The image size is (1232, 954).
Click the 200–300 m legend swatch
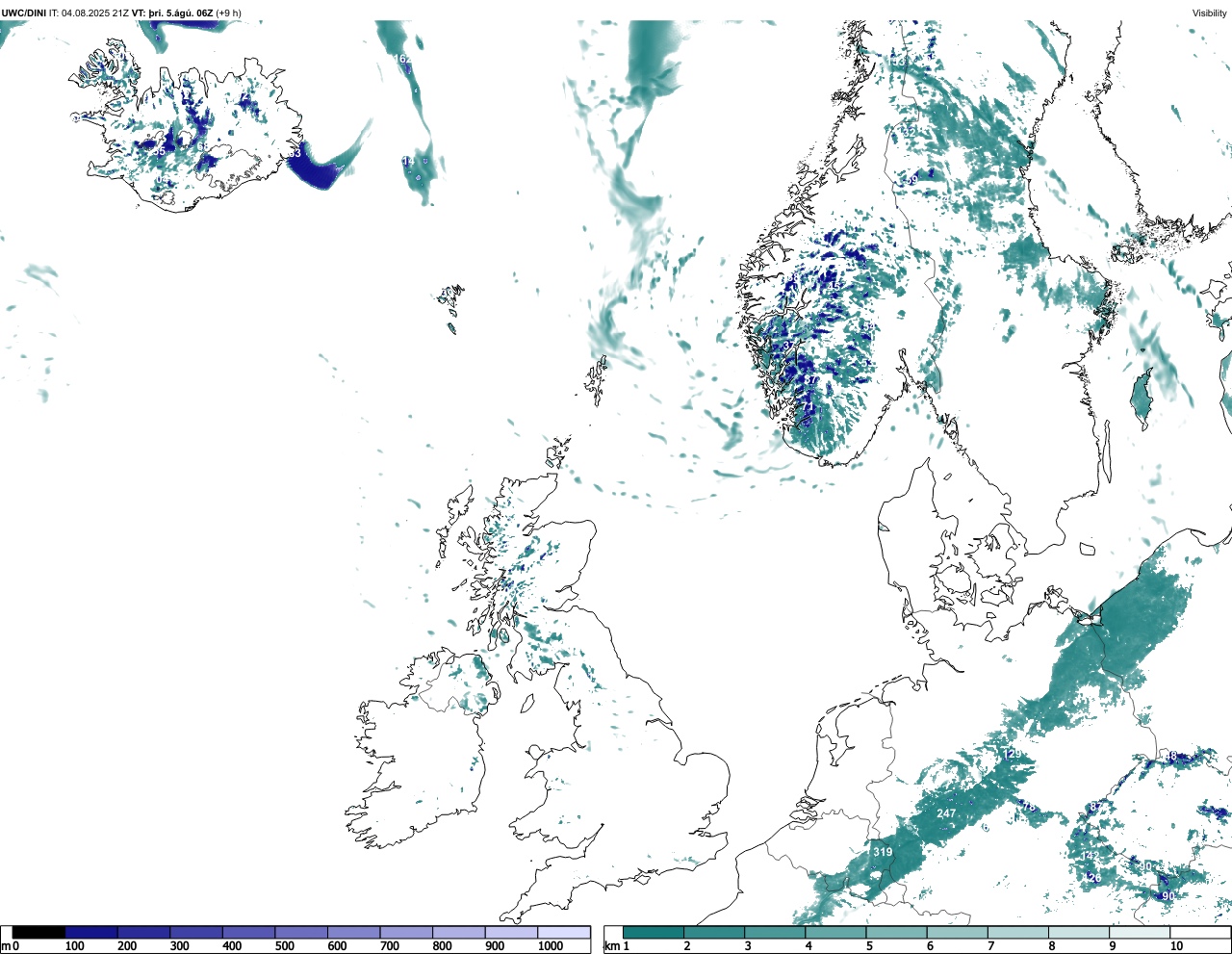coord(144,932)
